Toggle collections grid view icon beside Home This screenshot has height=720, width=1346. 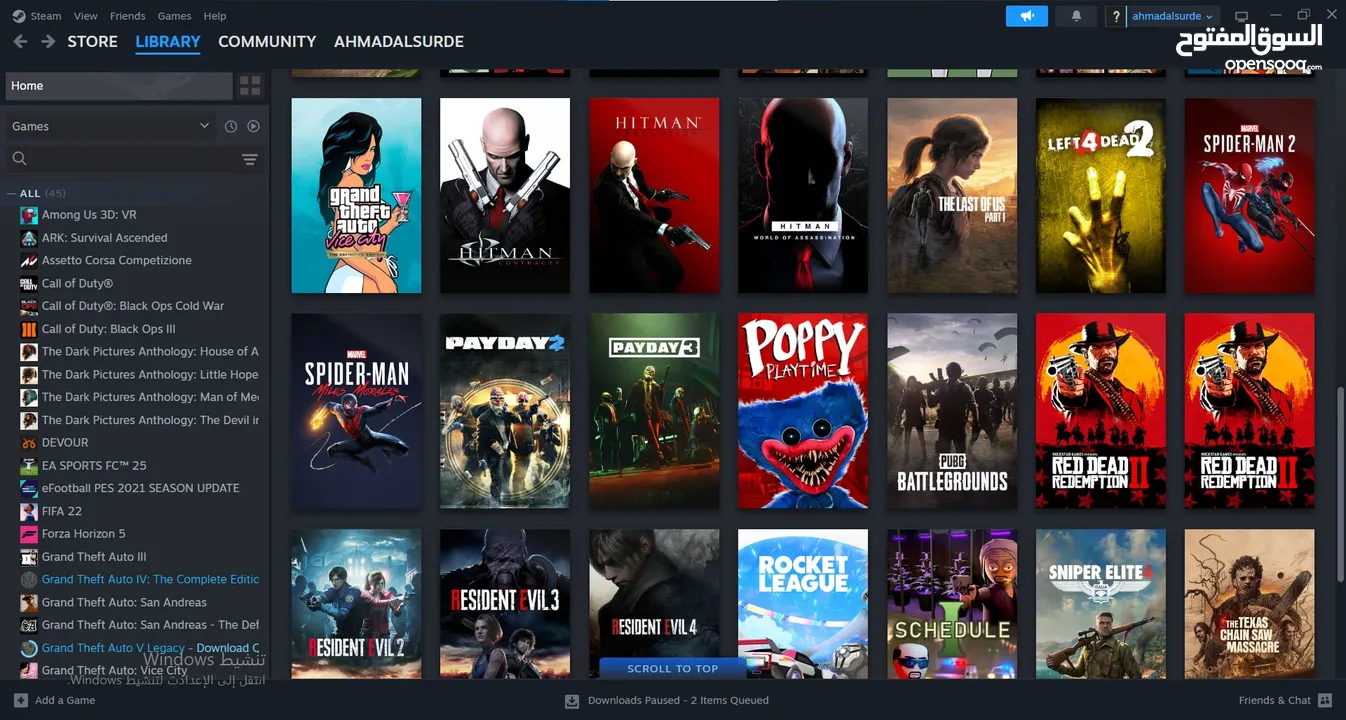pos(250,86)
